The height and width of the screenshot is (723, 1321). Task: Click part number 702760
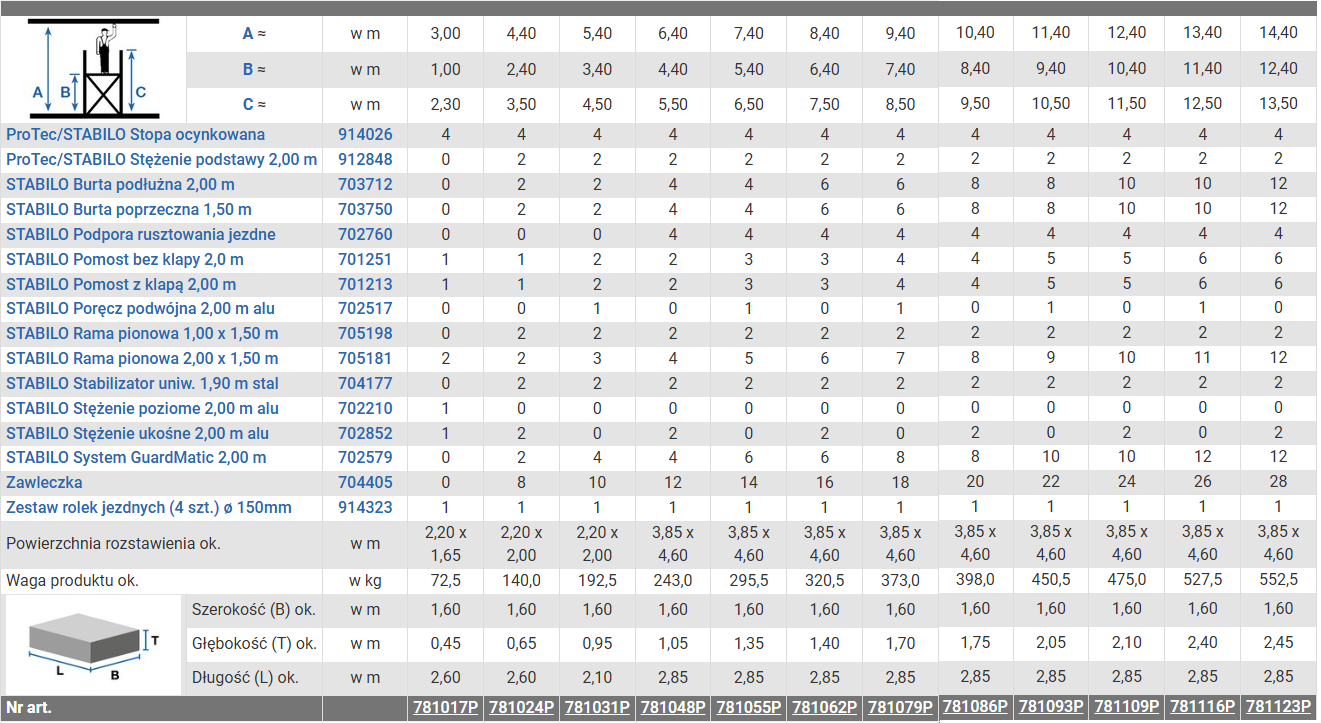364,235
